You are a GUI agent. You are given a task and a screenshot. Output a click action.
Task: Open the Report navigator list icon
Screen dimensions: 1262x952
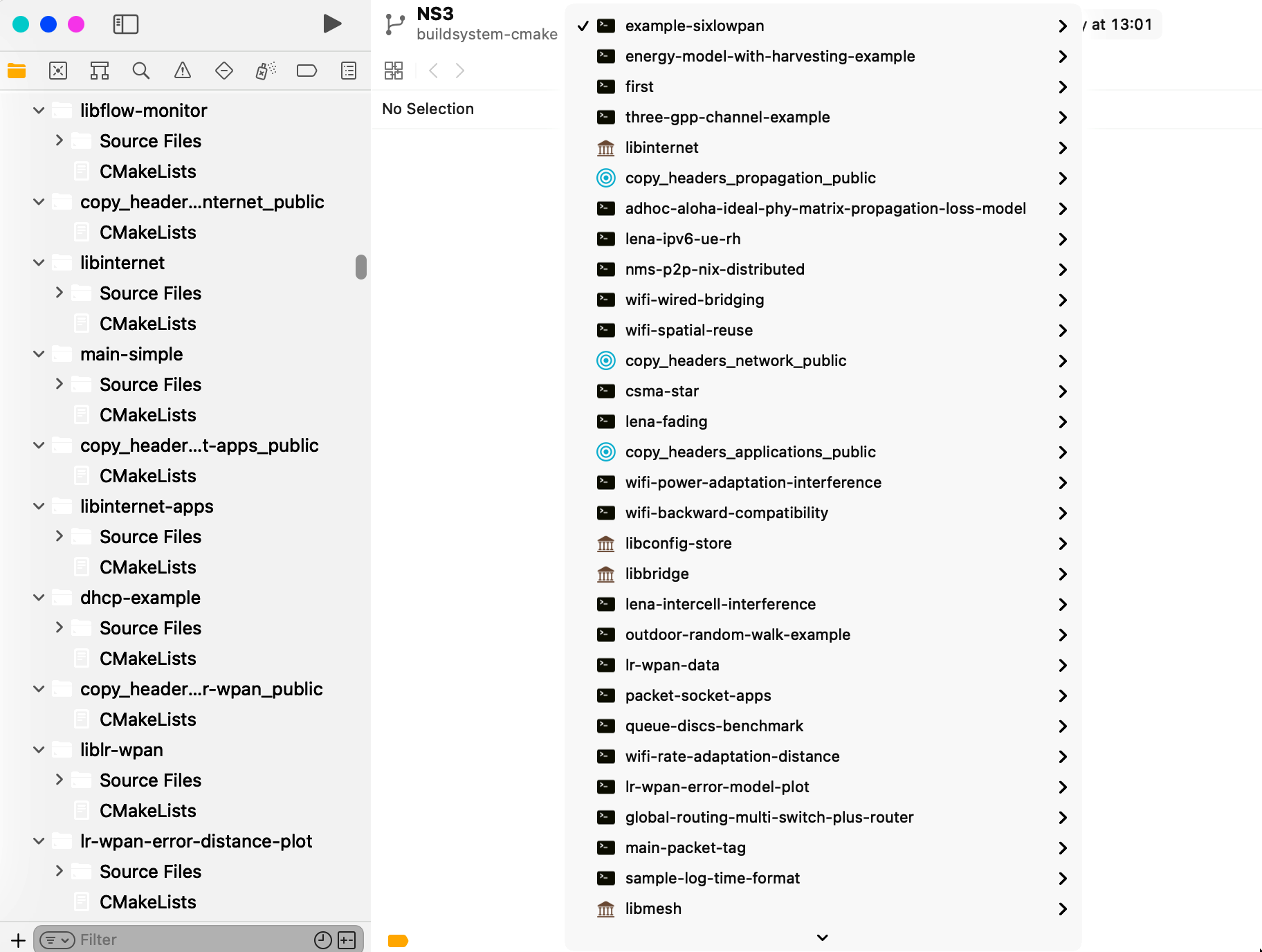[x=348, y=70]
